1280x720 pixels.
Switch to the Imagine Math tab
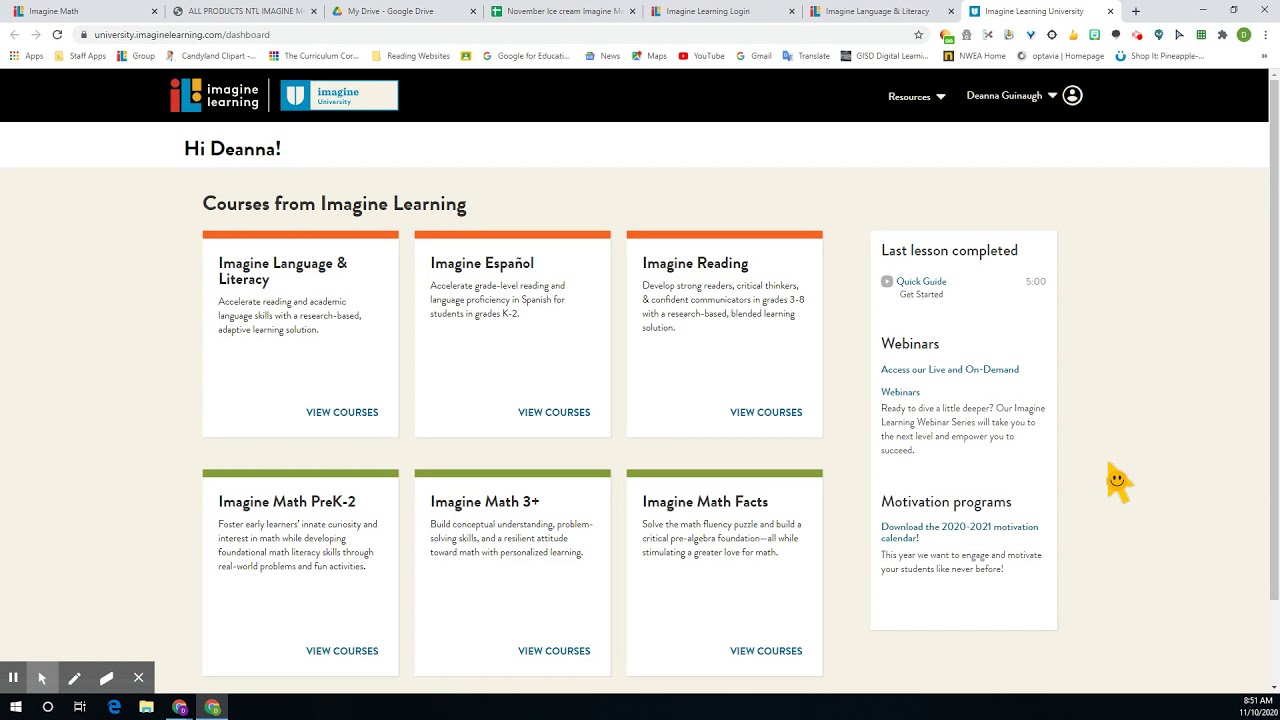point(83,11)
